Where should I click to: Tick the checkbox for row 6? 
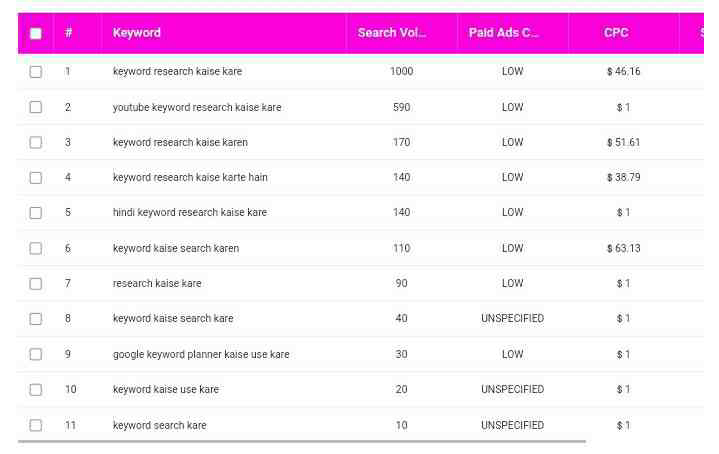coord(36,248)
